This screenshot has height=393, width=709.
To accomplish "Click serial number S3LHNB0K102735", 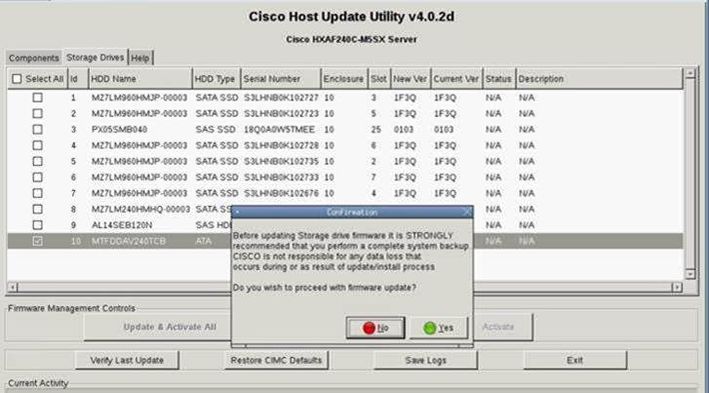I will pos(281,161).
